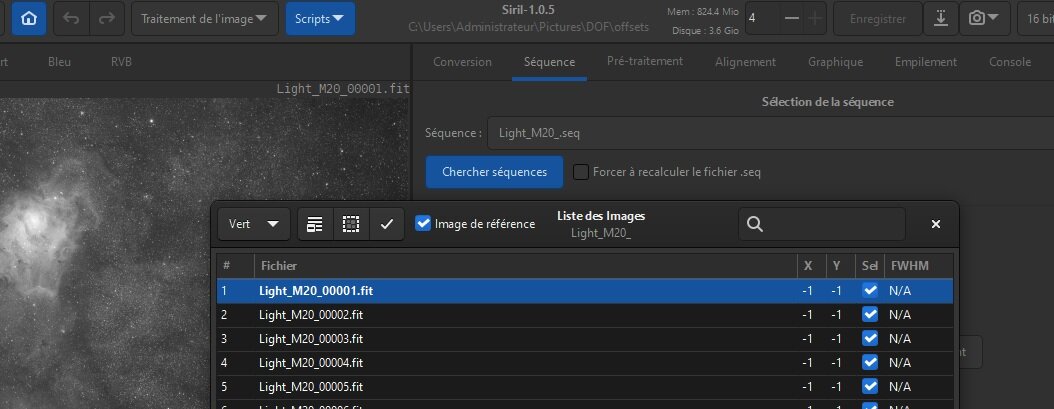Open the Conversion tab
The image size is (1054, 409).
[462, 62]
